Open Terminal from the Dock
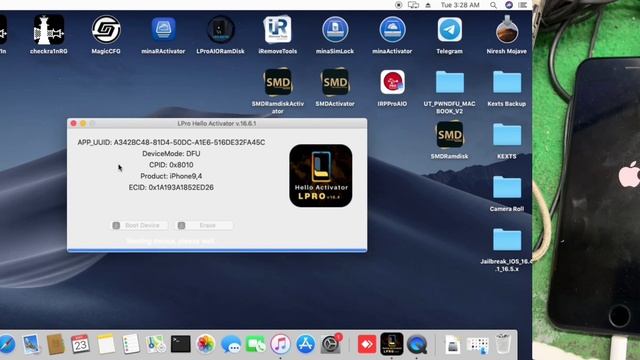The image size is (640, 360). [x=180, y=344]
